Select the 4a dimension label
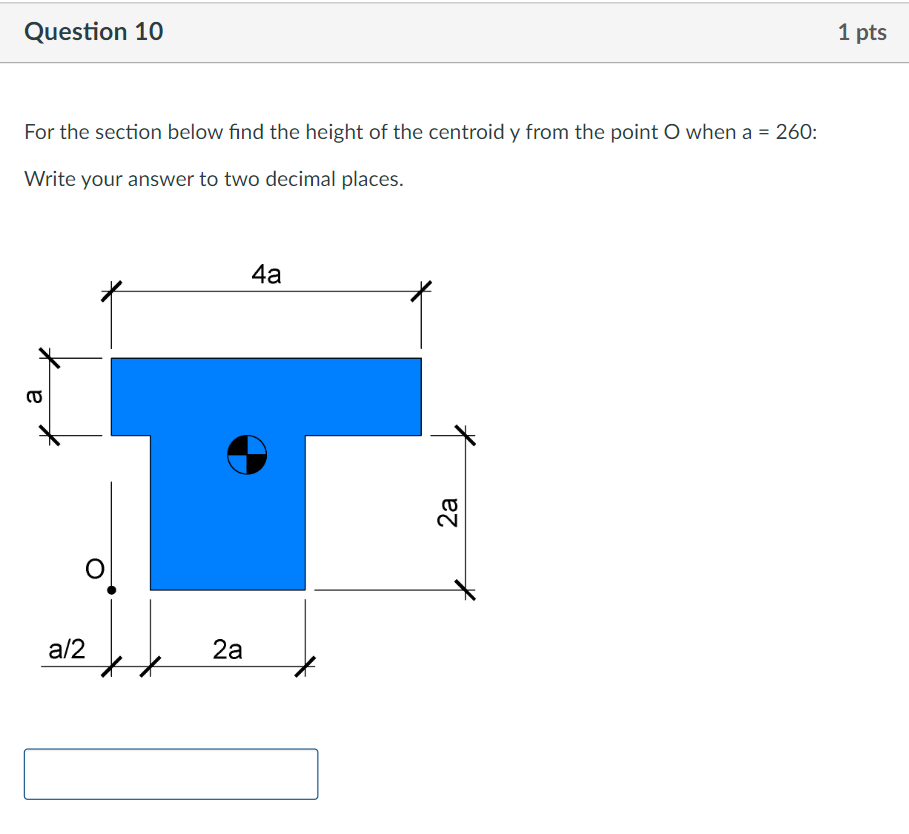The height and width of the screenshot is (834, 909). coord(266,272)
